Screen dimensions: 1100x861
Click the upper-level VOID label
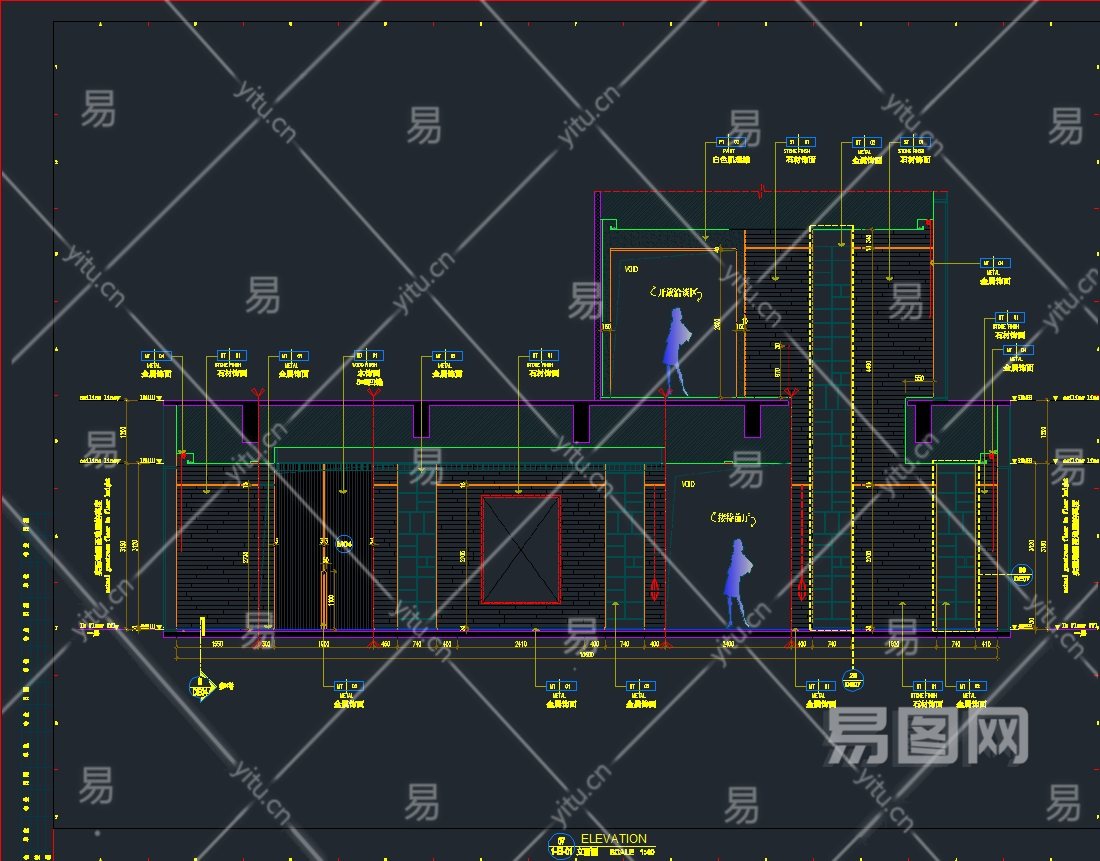[x=631, y=269]
